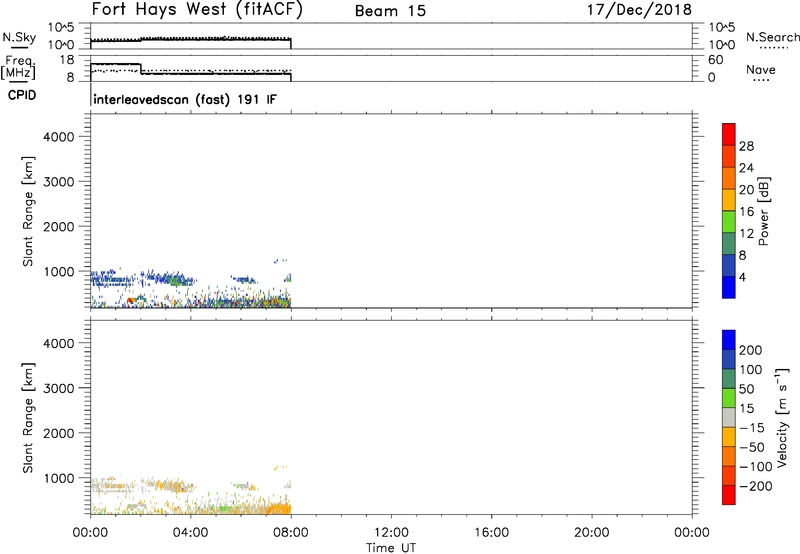Click the date '17/Dec/2018'
Screen dimensions: 800x554
coord(639,9)
